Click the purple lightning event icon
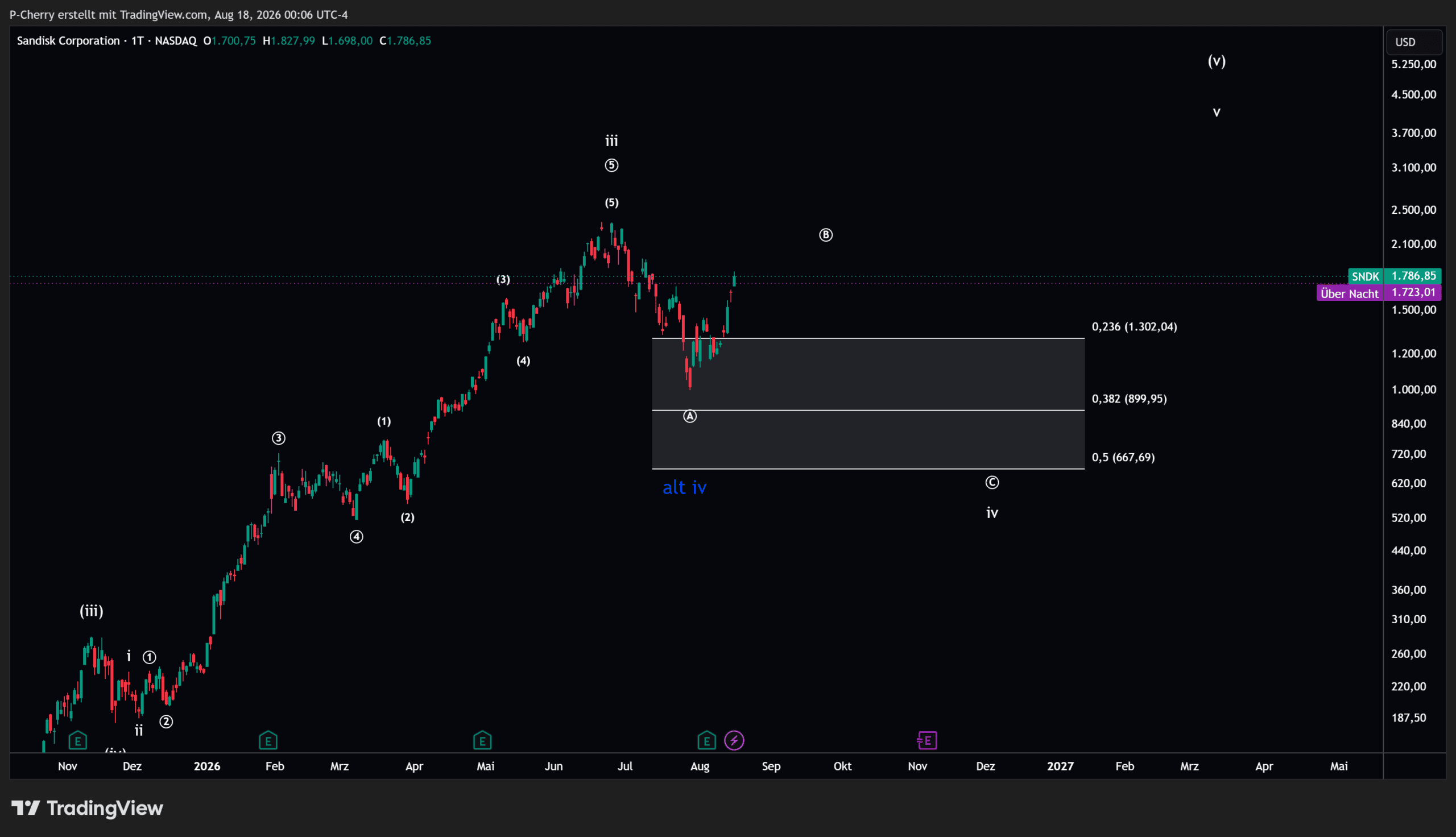This screenshot has width=1456, height=837. tap(734, 740)
